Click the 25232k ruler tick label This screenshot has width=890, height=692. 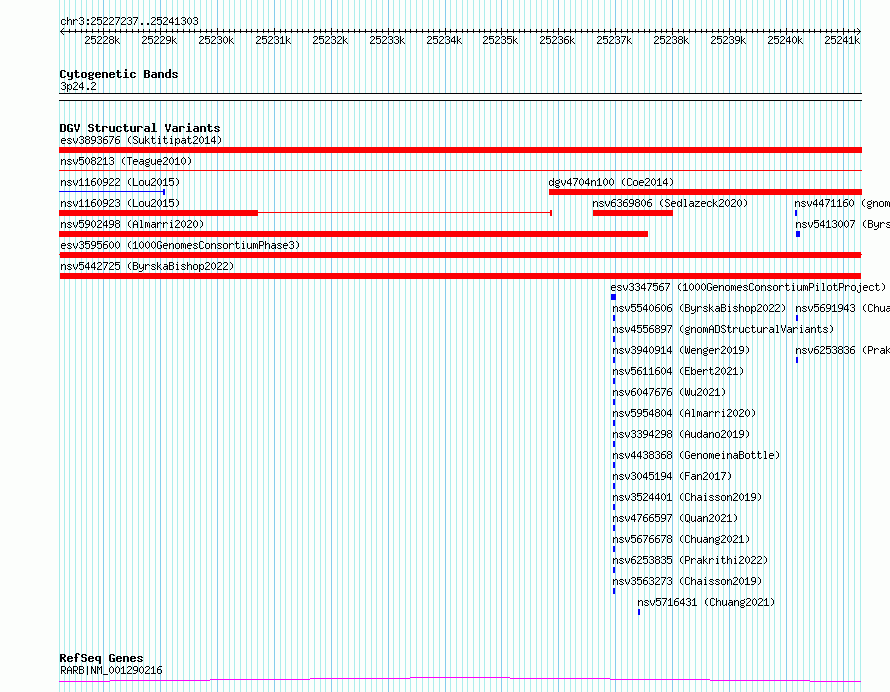point(330,41)
